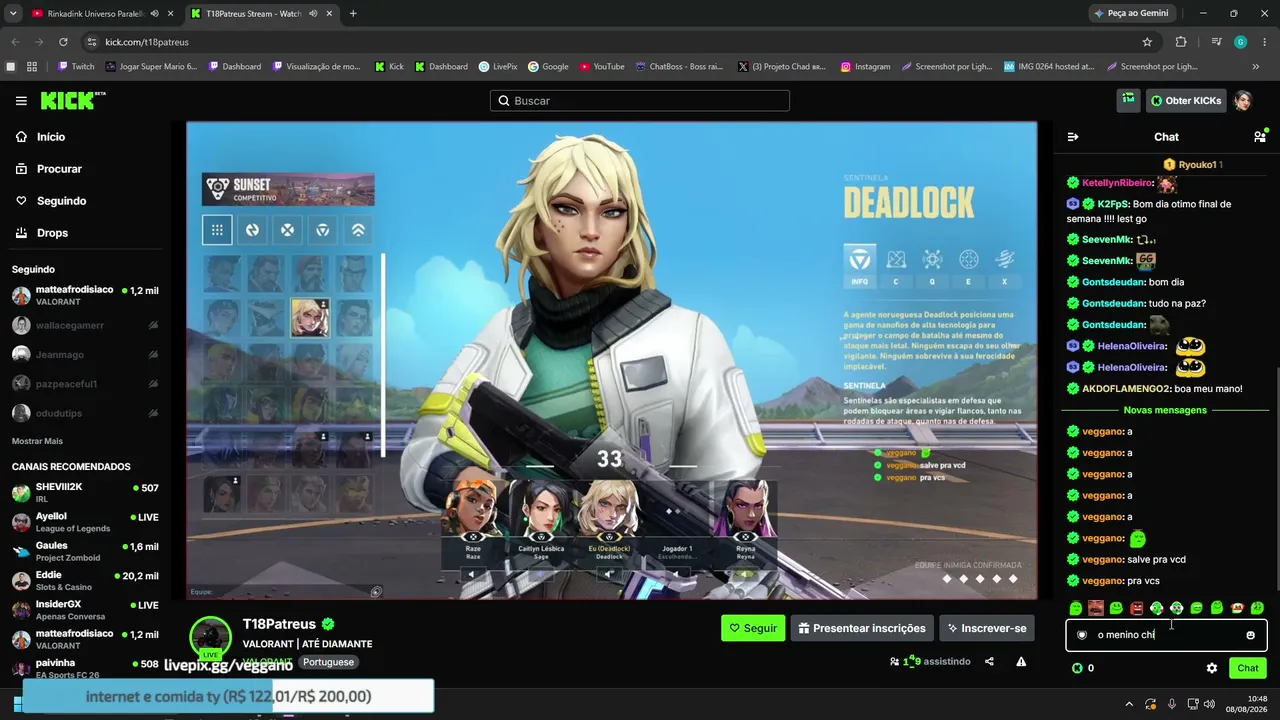This screenshot has height=720, width=1280.
Task: Click the chat identity badge icon
Action: (1081, 635)
